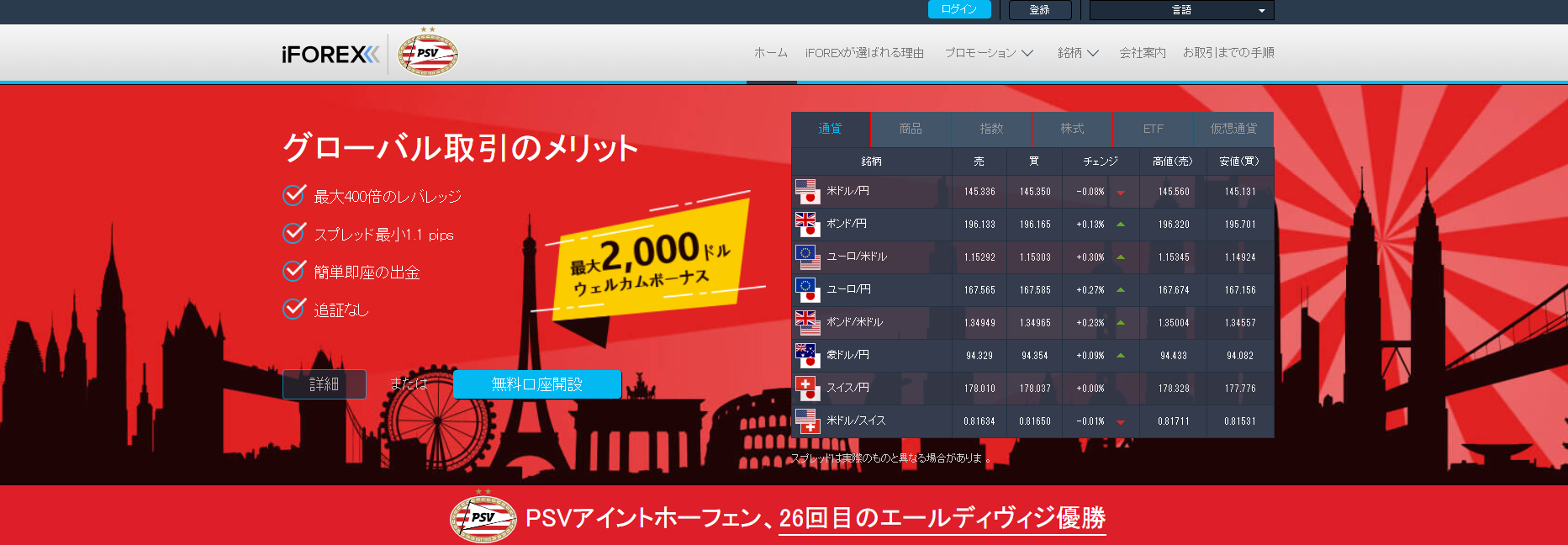Click sell price 145.336 for 米ドル/円
Viewport: 1568px width, 545px height.
[979, 192]
